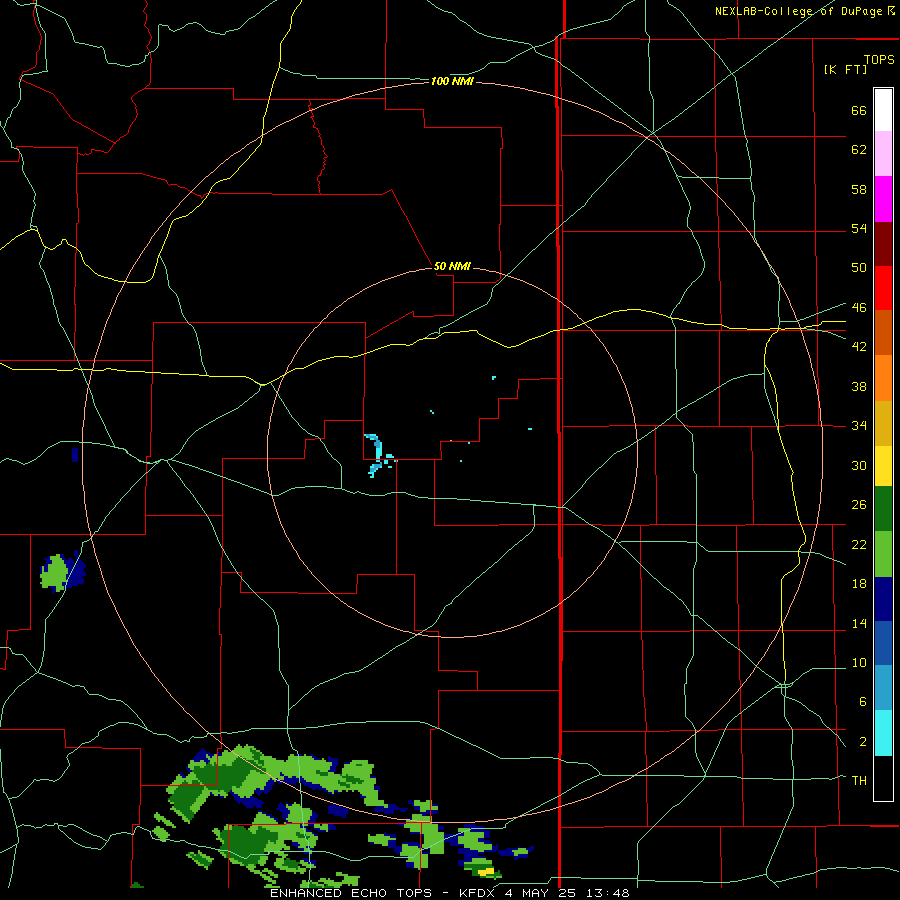Image resolution: width=900 pixels, height=900 pixels.
Task: Click the legend value 50
Action: click(859, 267)
